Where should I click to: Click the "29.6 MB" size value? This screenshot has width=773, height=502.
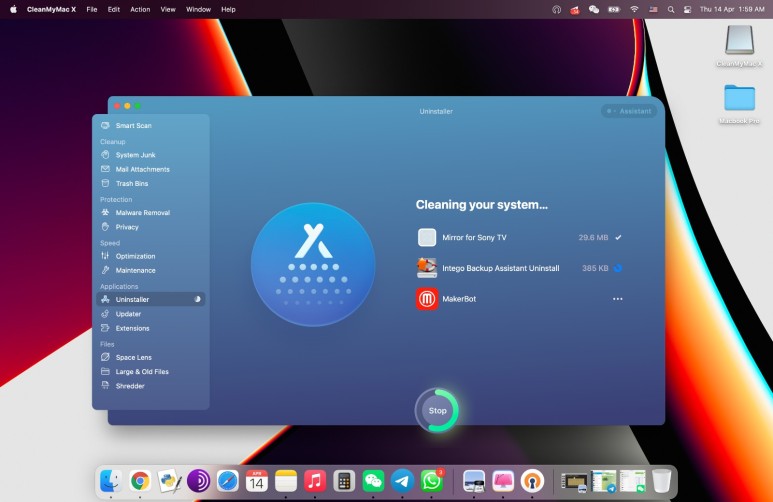[x=593, y=237]
